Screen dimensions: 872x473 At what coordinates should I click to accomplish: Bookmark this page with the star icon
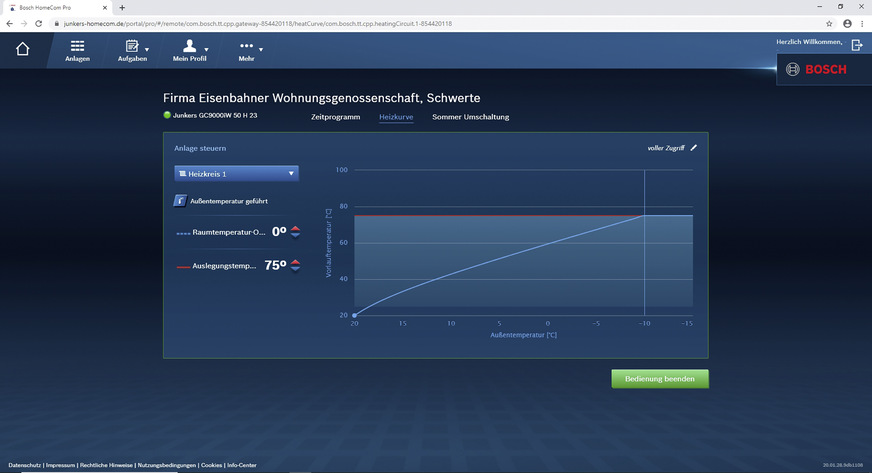click(x=829, y=23)
